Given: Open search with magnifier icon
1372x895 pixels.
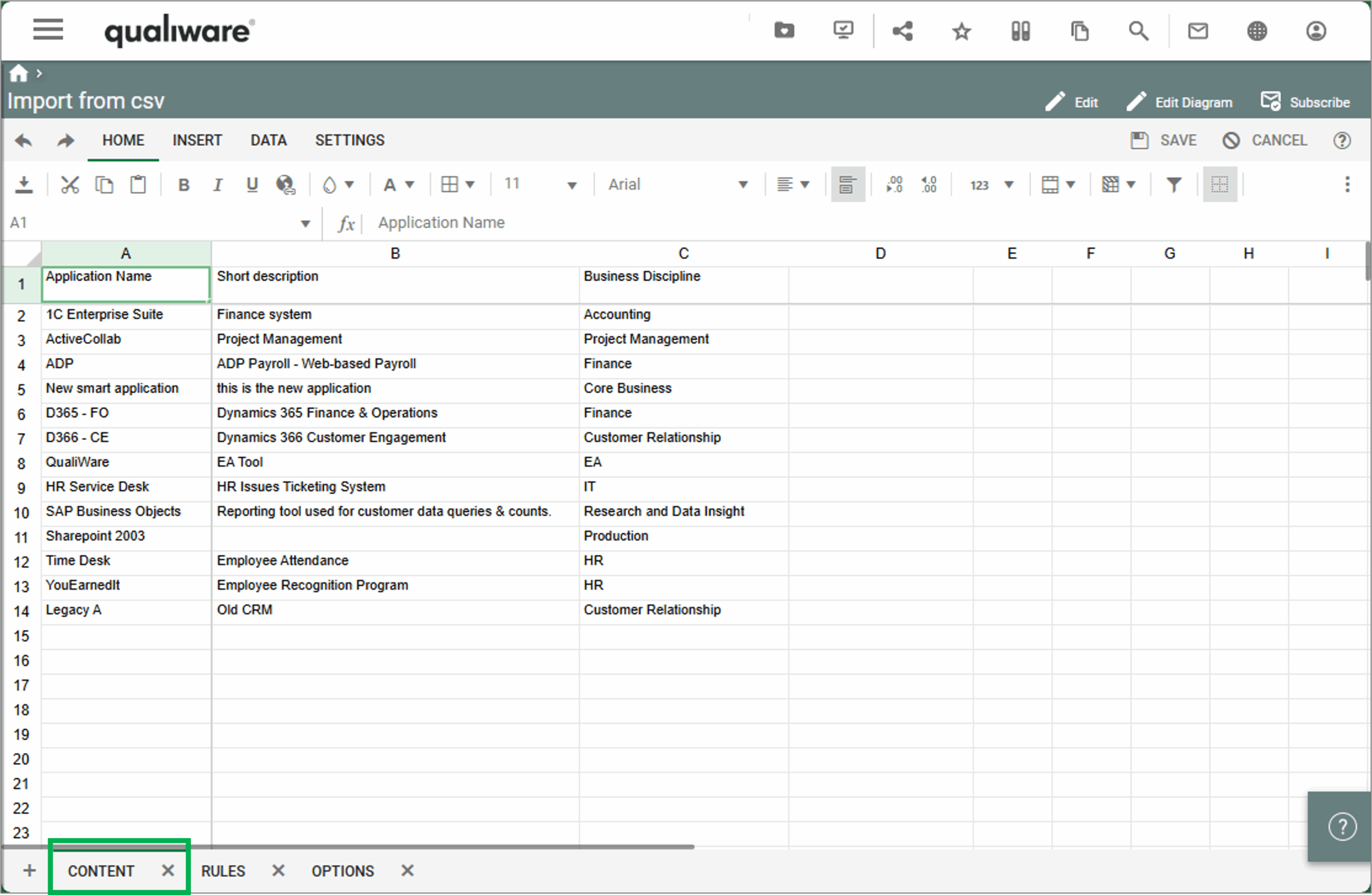Looking at the screenshot, I should pyautogui.click(x=1138, y=31).
